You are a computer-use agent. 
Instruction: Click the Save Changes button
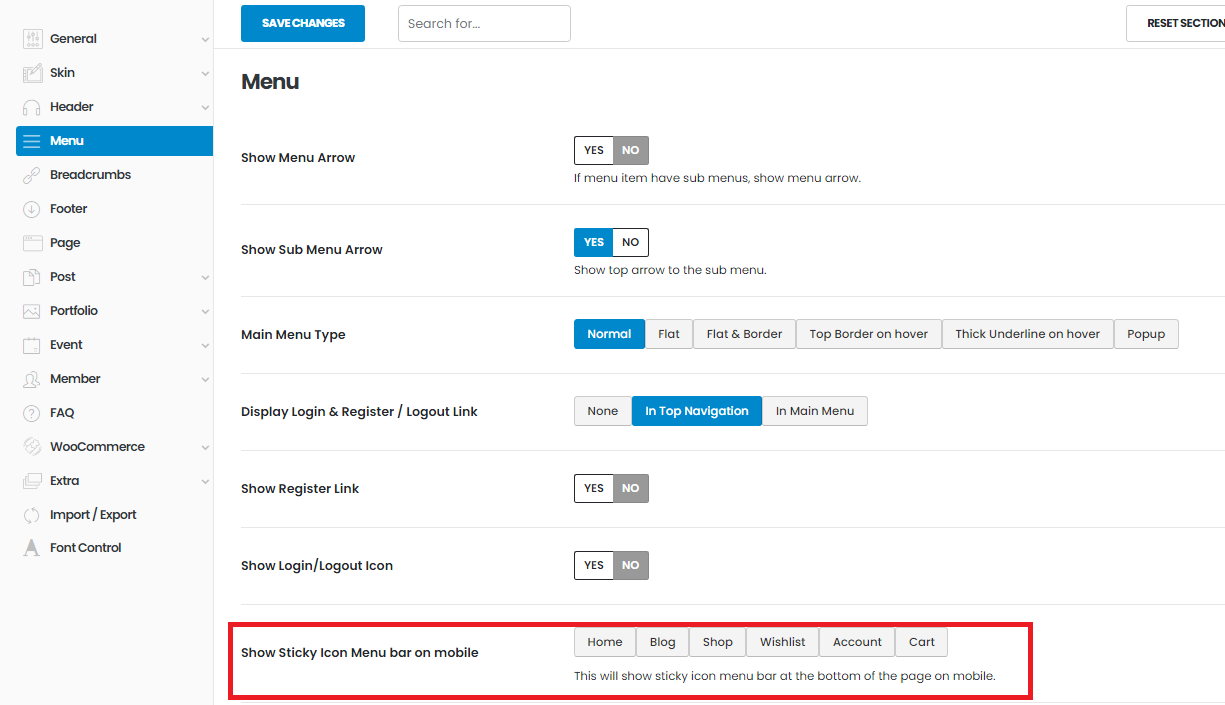[x=303, y=23]
